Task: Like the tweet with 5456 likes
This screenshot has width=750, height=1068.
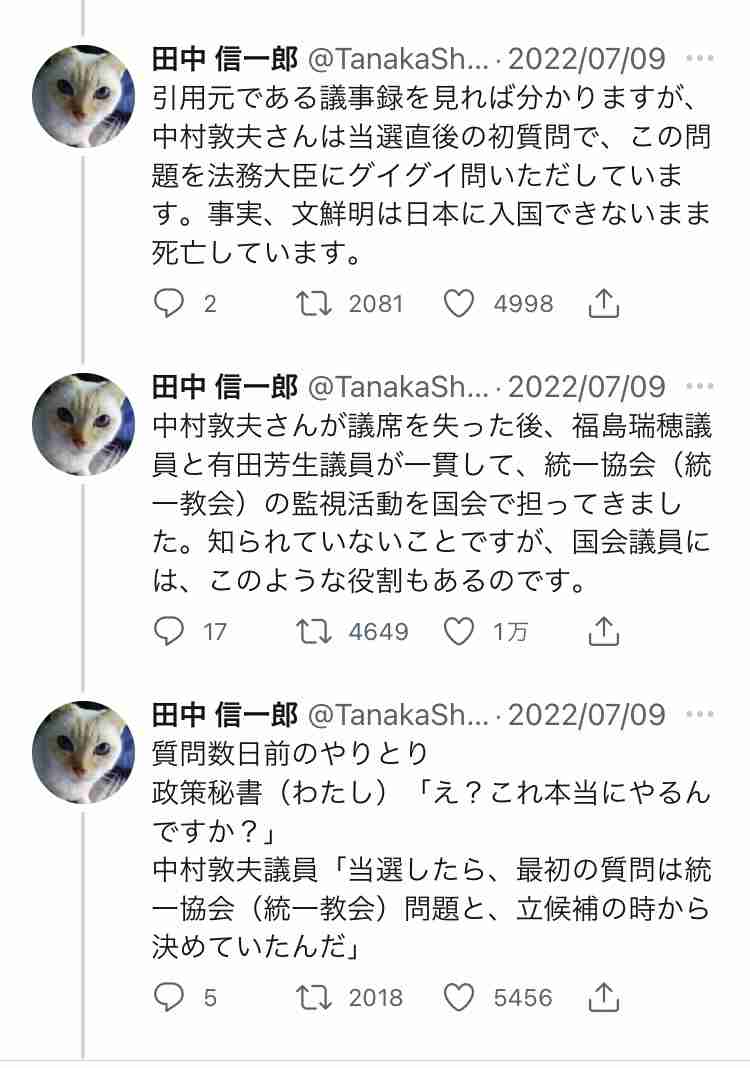Action: [x=458, y=997]
